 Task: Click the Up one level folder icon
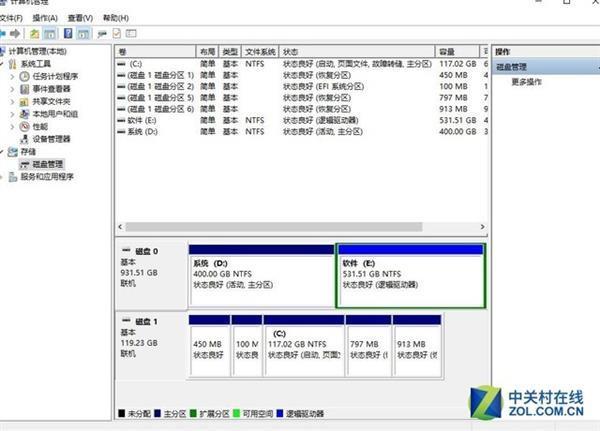pos(34,33)
